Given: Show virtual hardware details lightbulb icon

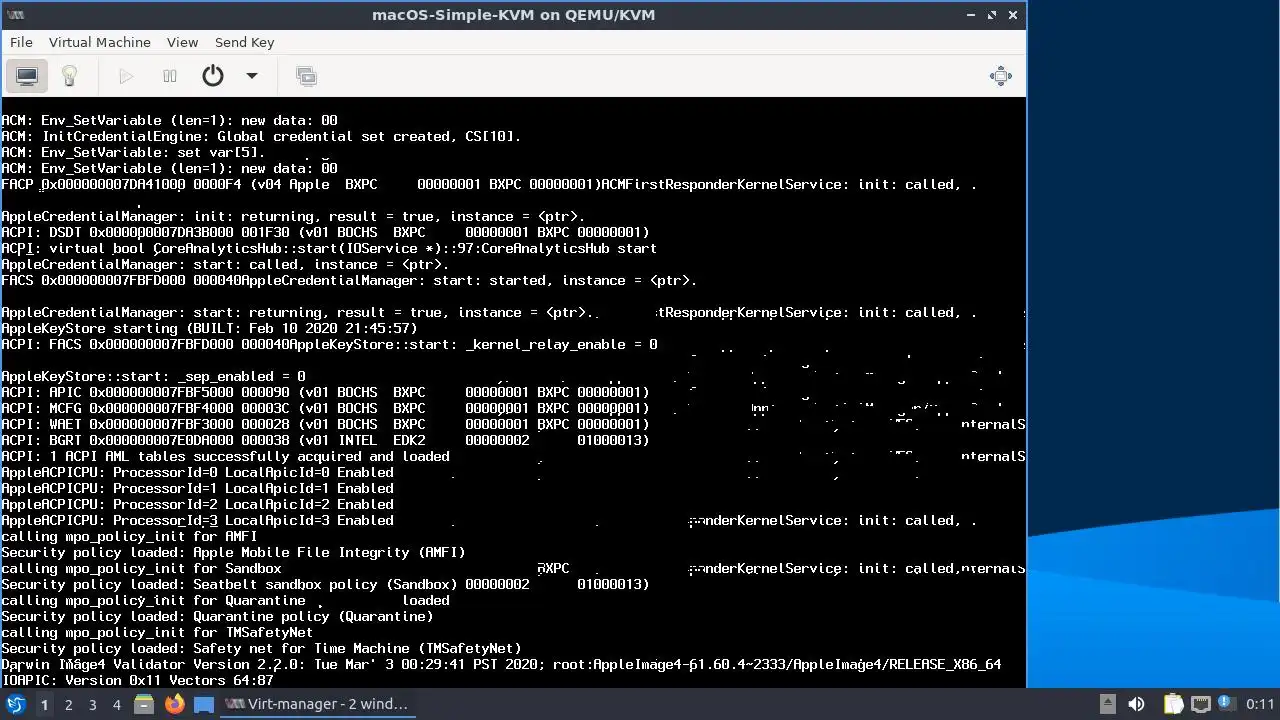Looking at the screenshot, I should tap(69, 76).
